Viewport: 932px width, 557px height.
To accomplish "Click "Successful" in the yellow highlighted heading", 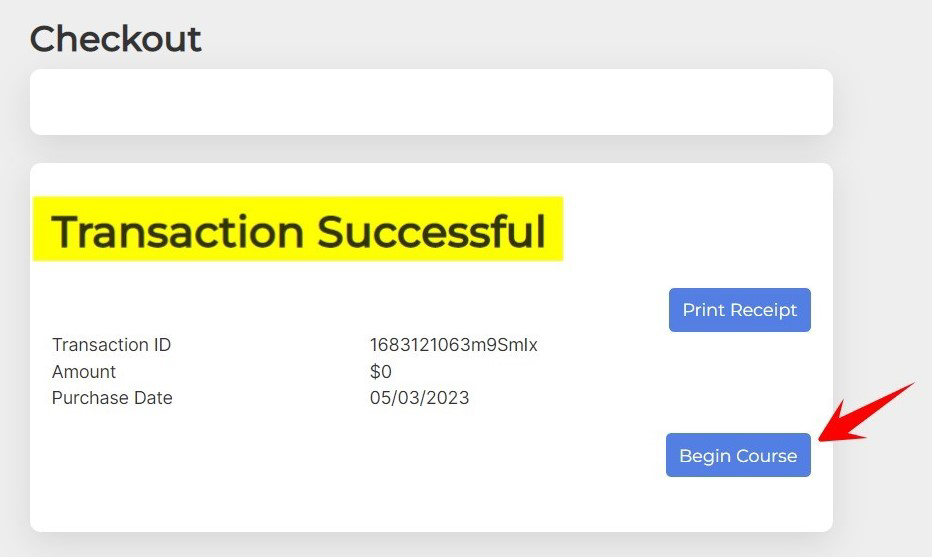I will (432, 231).
